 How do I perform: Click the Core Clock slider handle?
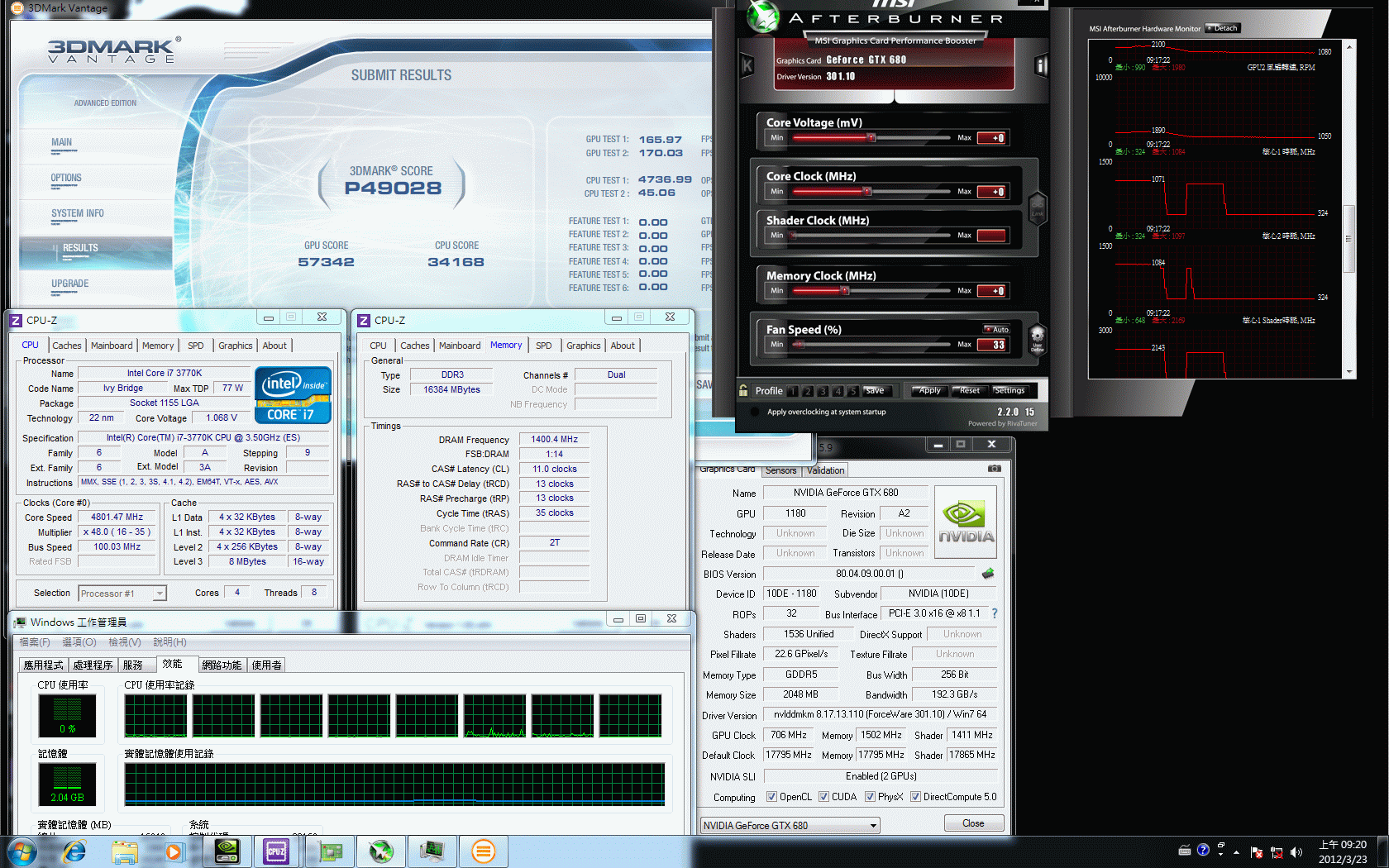pyautogui.click(x=866, y=192)
